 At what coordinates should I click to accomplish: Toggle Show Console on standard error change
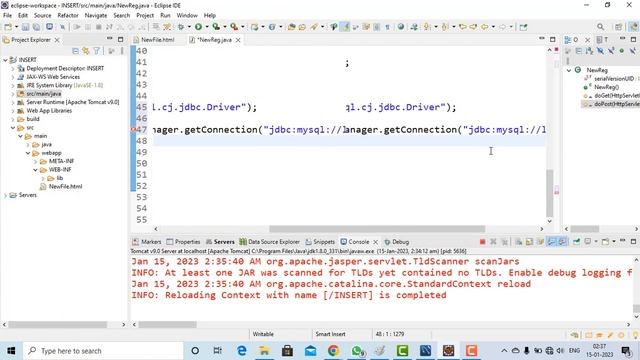562,242
